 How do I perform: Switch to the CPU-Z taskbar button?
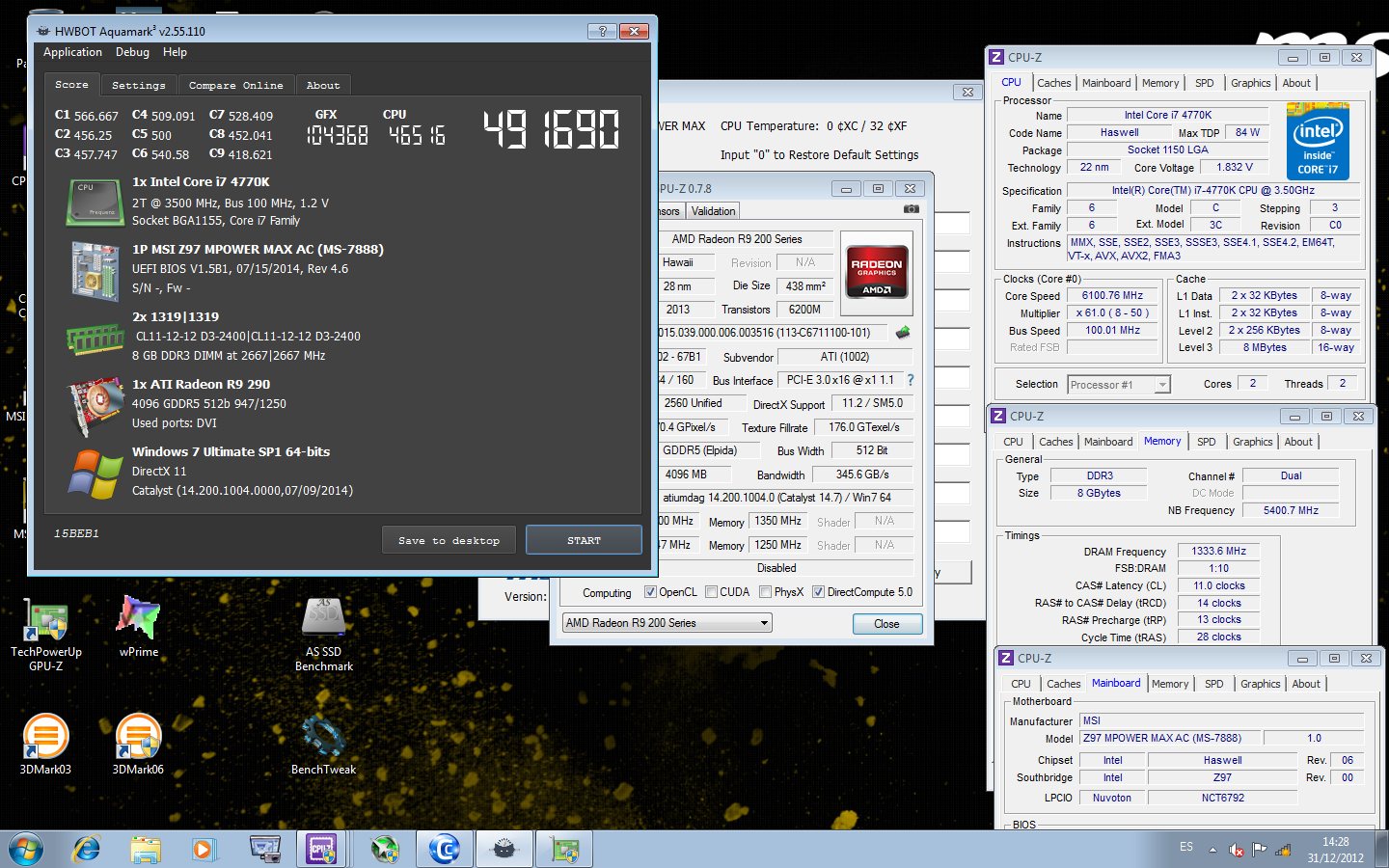point(322,850)
